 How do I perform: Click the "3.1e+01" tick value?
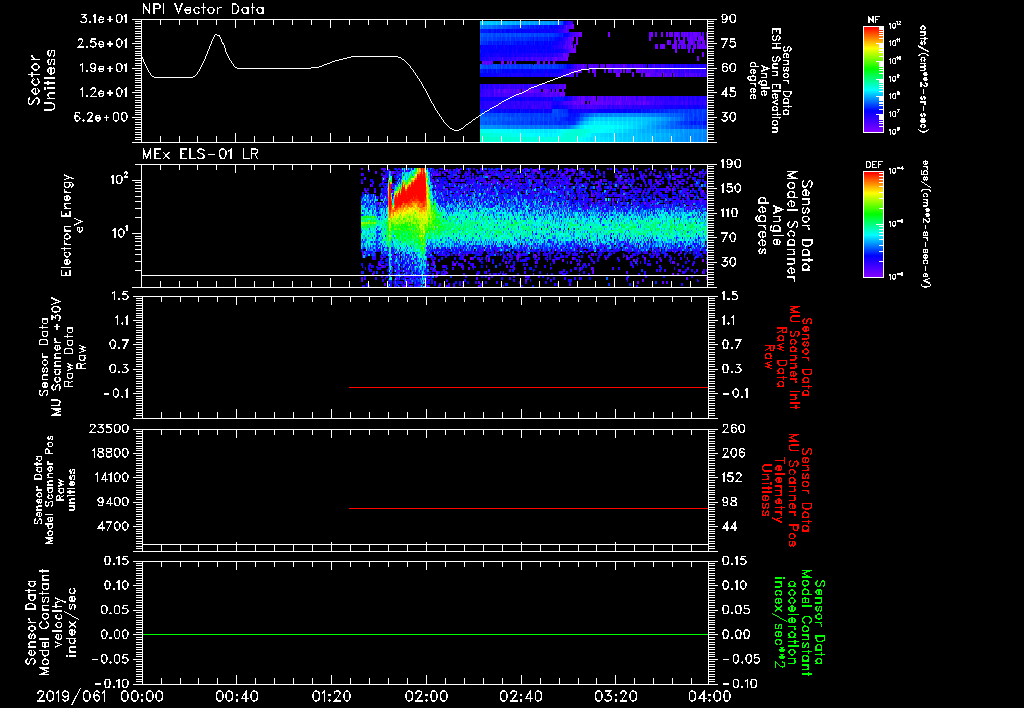(x=103, y=18)
